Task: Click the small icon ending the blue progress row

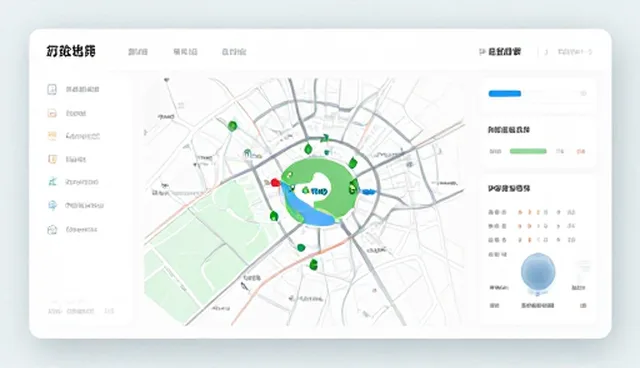Action: (584, 93)
